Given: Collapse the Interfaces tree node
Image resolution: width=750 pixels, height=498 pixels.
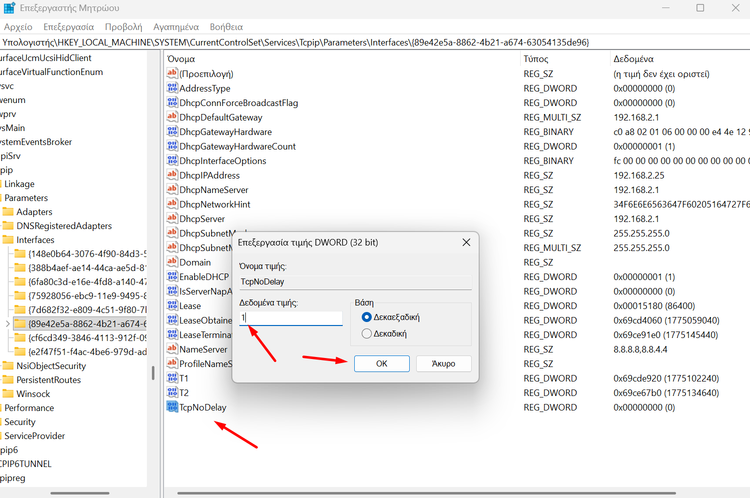Looking at the screenshot, I should (x=4, y=240).
